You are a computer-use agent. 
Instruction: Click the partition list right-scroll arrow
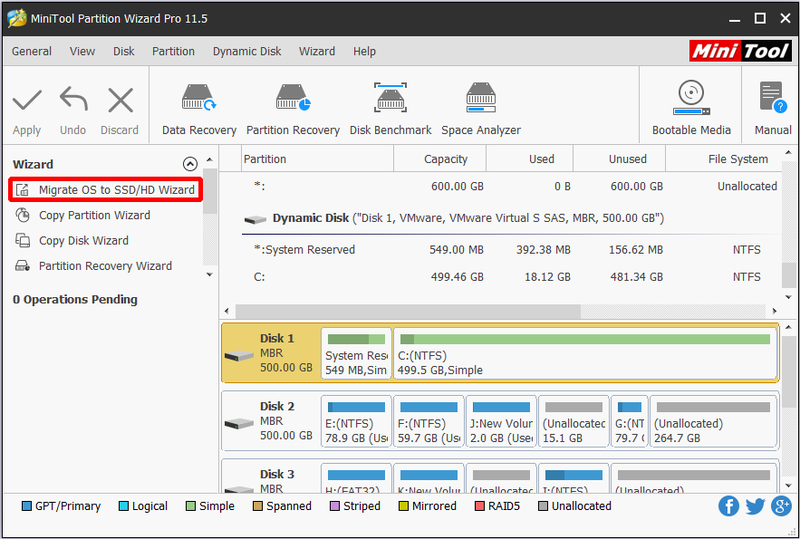pyautogui.click(x=774, y=311)
